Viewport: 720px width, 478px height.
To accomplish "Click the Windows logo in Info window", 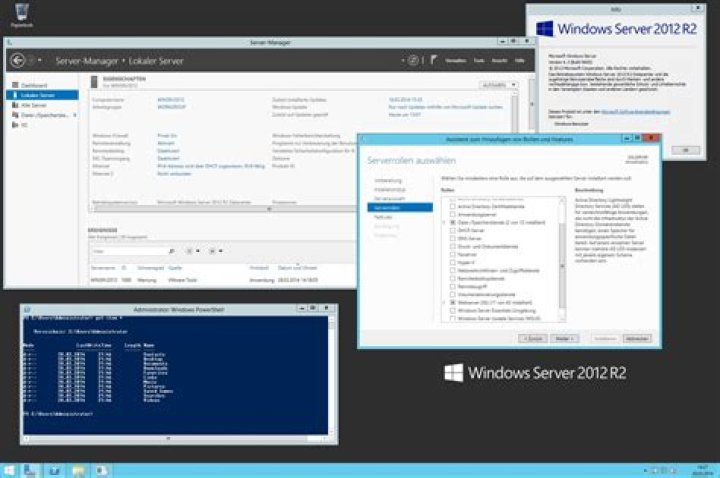I will (545, 28).
